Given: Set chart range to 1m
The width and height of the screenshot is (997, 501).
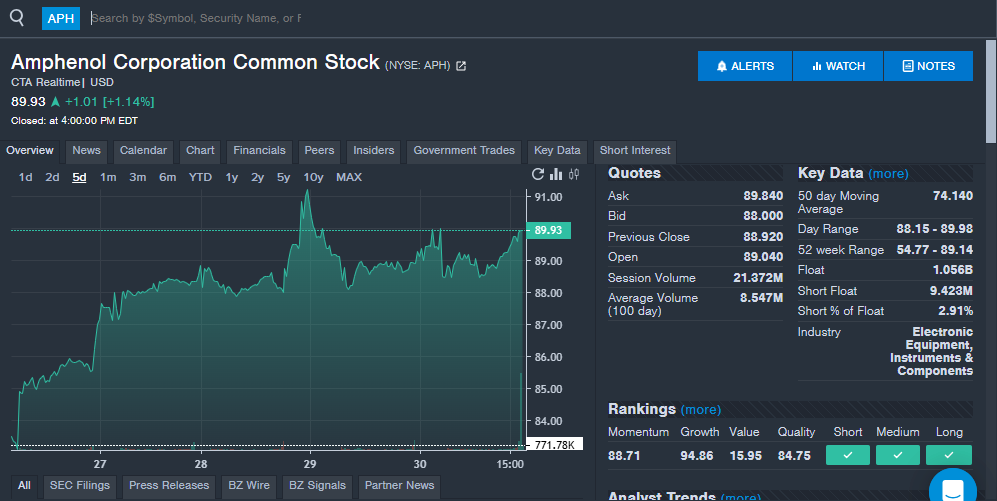Looking at the screenshot, I should point(108,177).
